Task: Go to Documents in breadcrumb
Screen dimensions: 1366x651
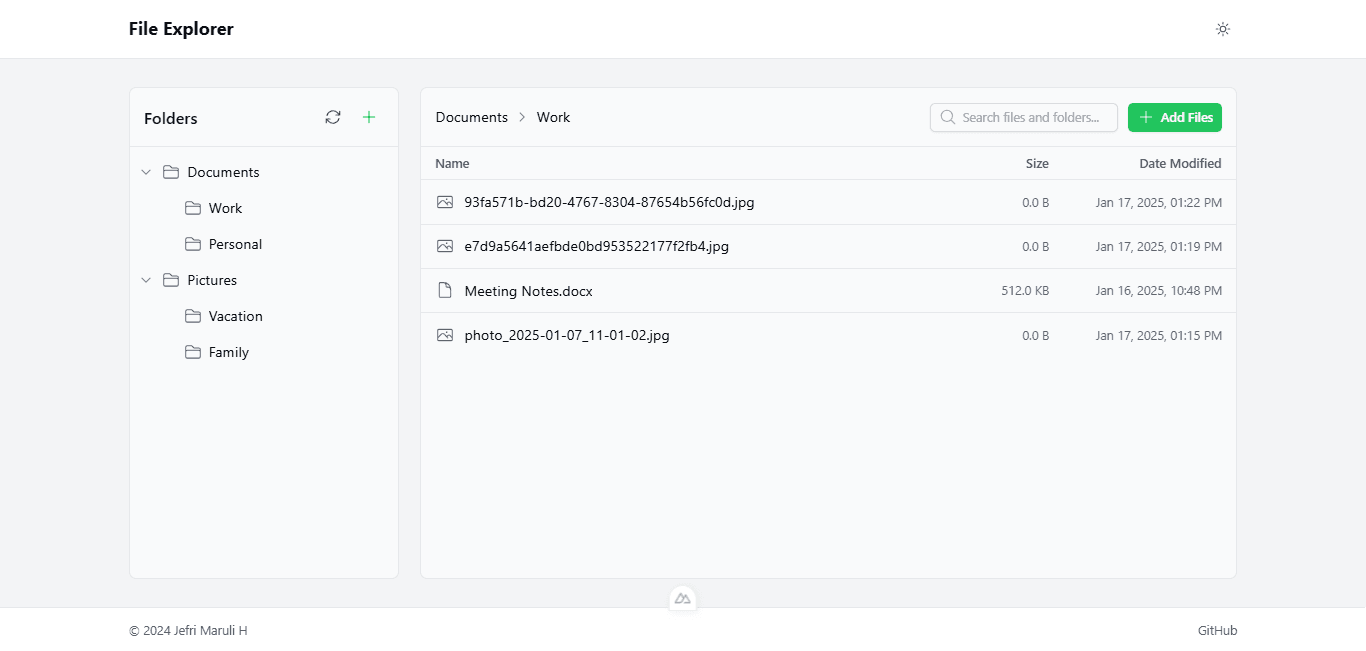Action: (472, 117)
